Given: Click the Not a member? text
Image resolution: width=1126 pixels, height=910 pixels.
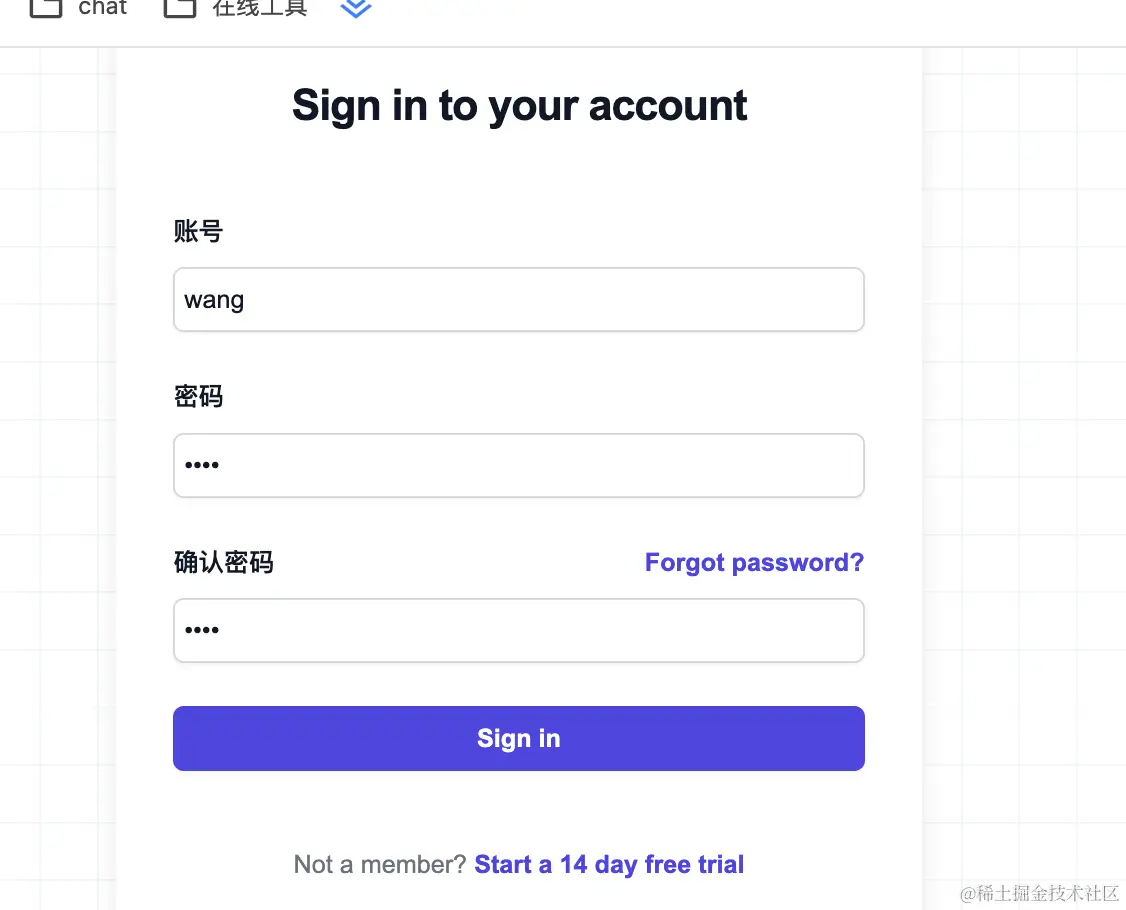Looking at the screenshot, I should point(380,864).
